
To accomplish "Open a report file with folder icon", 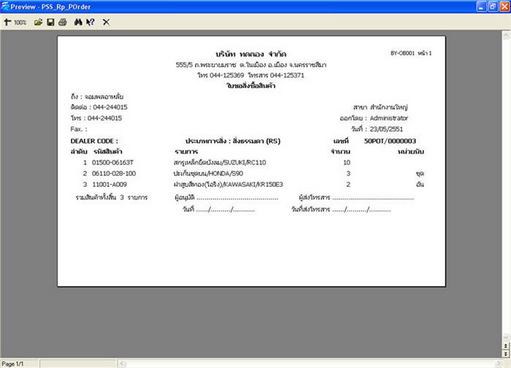I will tap(38, 22).
